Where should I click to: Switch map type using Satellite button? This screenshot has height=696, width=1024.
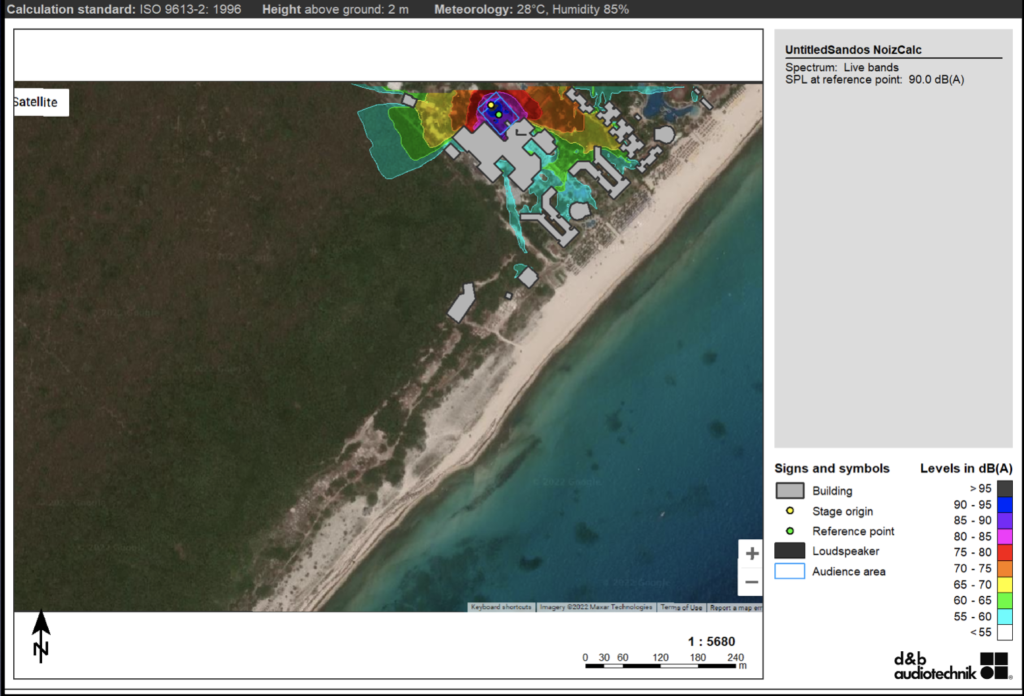coord(40,102)
